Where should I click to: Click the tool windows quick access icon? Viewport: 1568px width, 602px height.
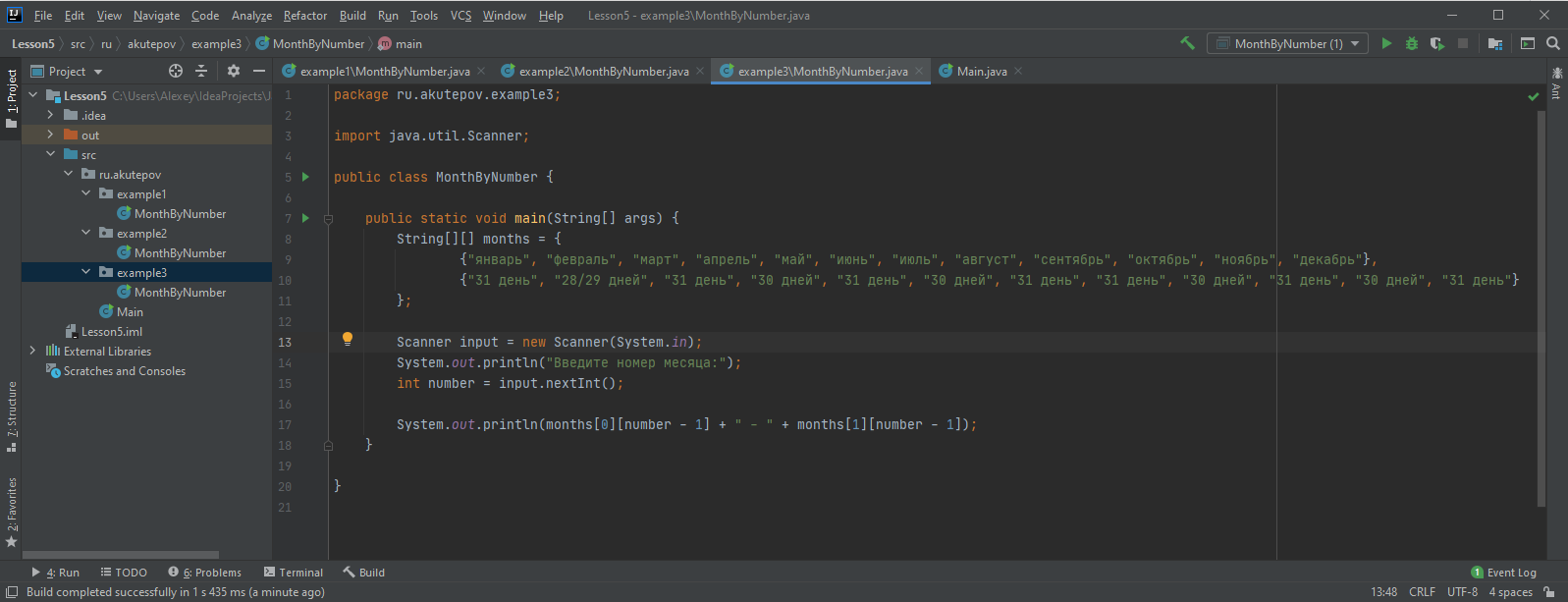point(12,592)
